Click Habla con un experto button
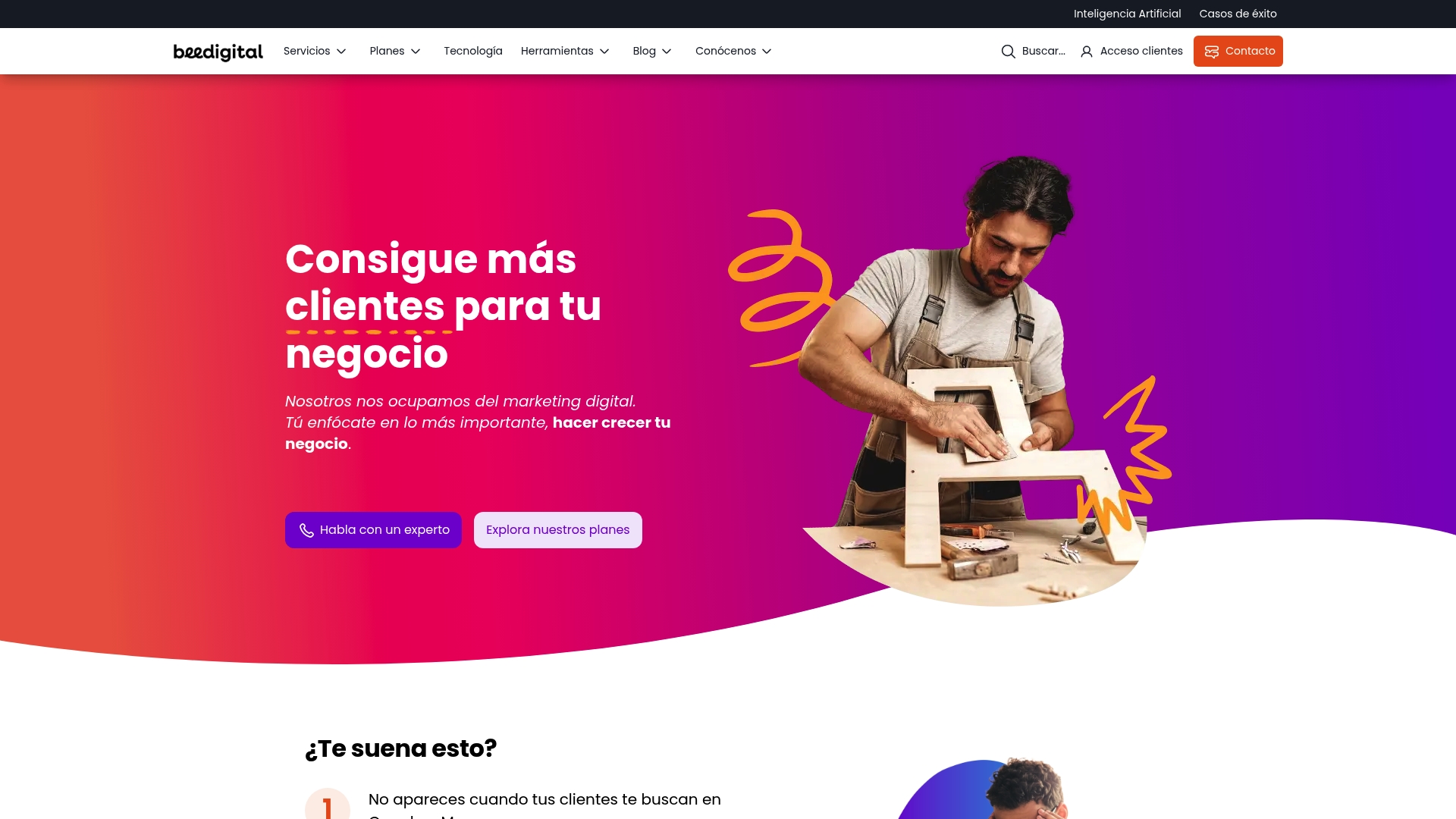Image resolution: width=1456 pixels, height=819 pixels. pyautogui.click(x=373, y=530)
